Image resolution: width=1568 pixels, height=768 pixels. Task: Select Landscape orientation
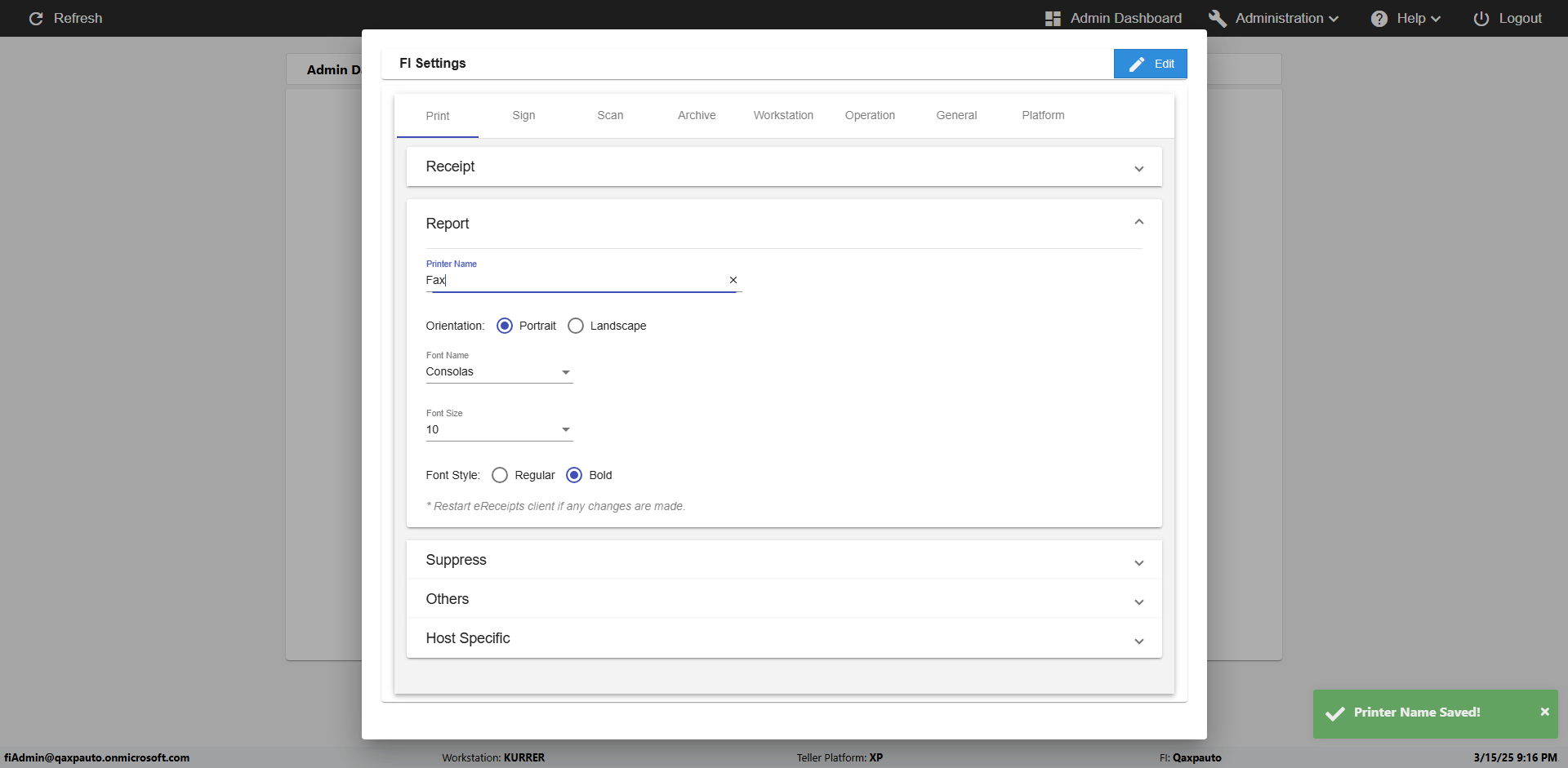[x=576, y=326]
